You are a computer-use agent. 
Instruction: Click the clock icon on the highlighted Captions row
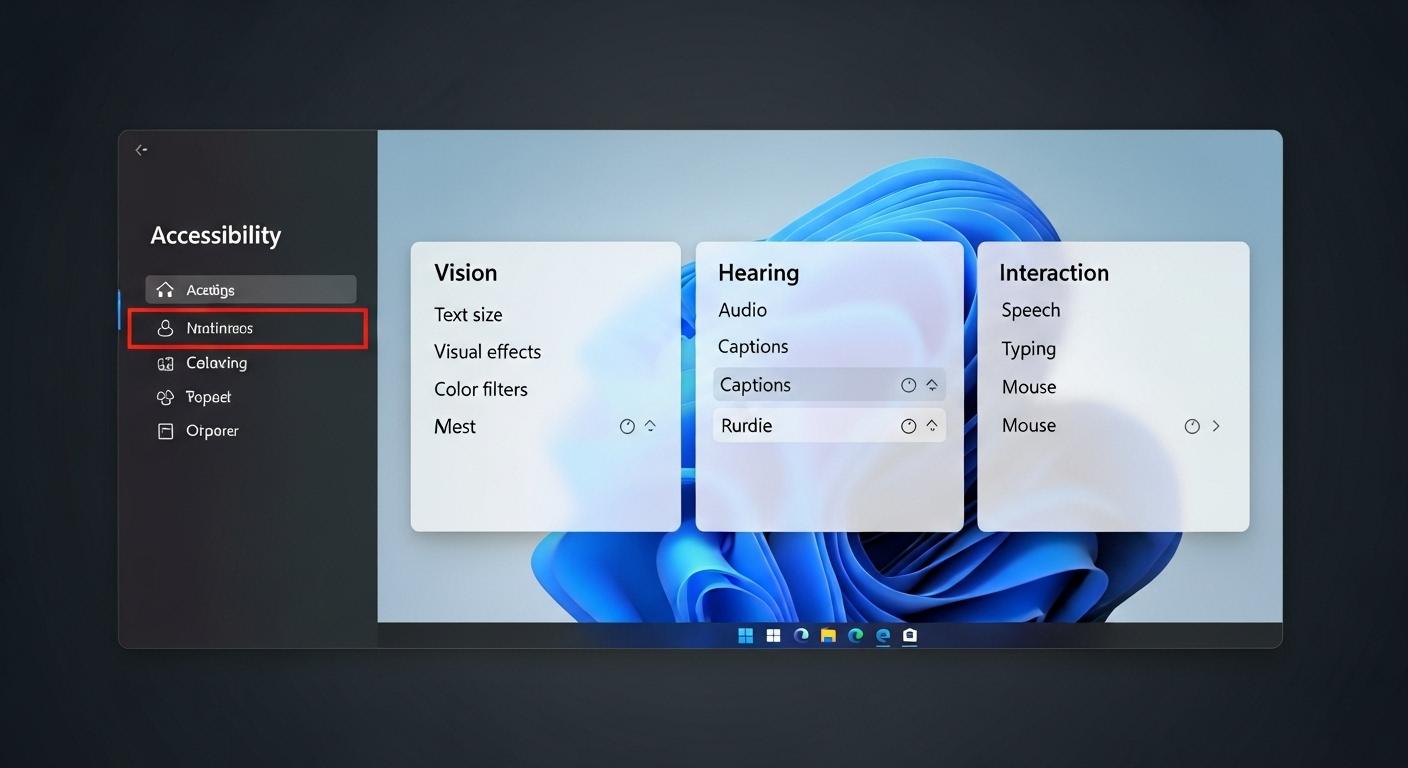point(909,384)
